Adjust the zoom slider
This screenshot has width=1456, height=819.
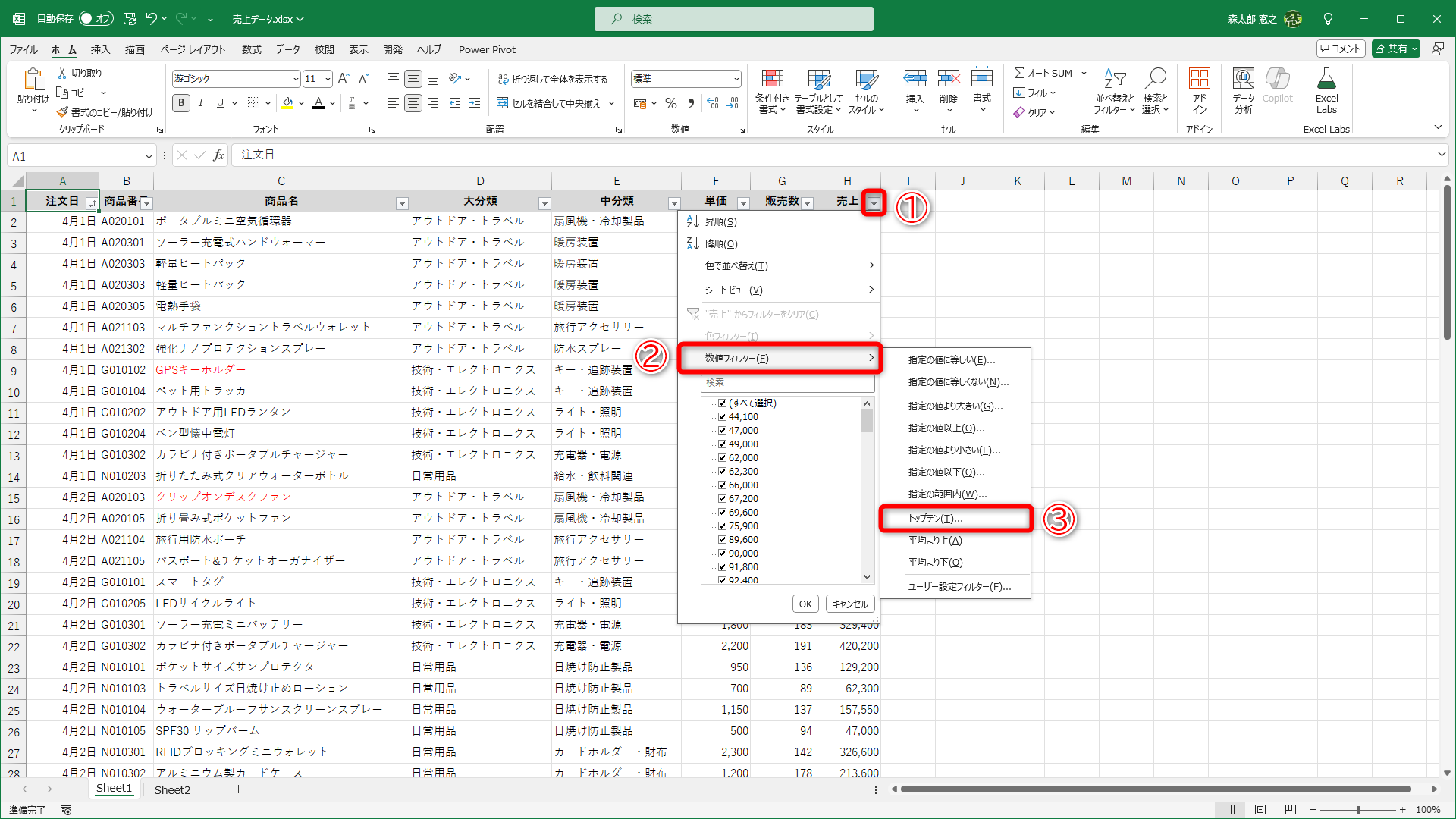point(1357,809)
